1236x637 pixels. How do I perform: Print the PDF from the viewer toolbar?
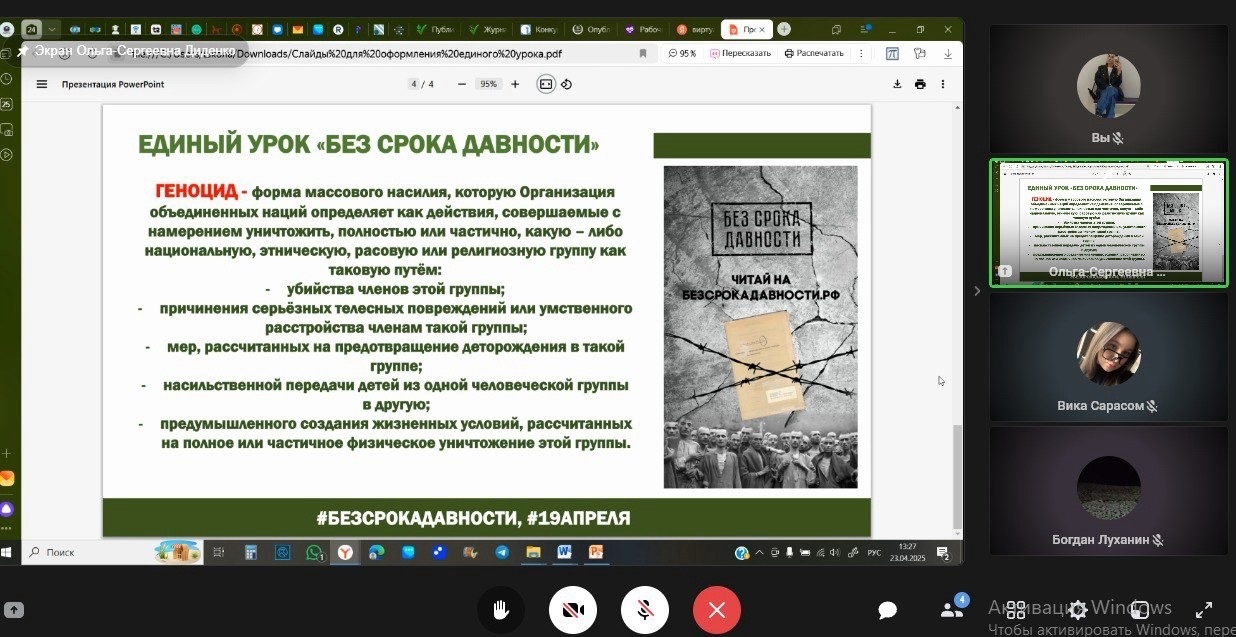[920, 84]
